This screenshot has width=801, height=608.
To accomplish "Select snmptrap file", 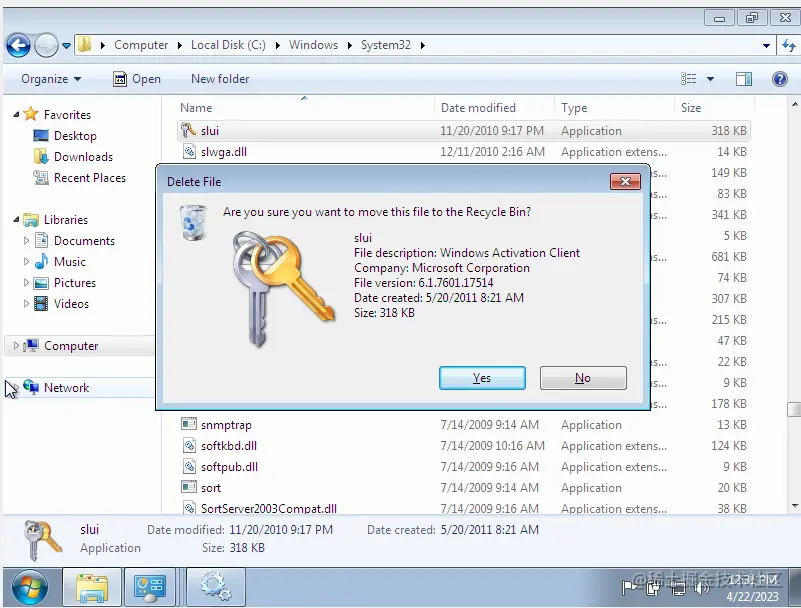I will tap(226, 425).
